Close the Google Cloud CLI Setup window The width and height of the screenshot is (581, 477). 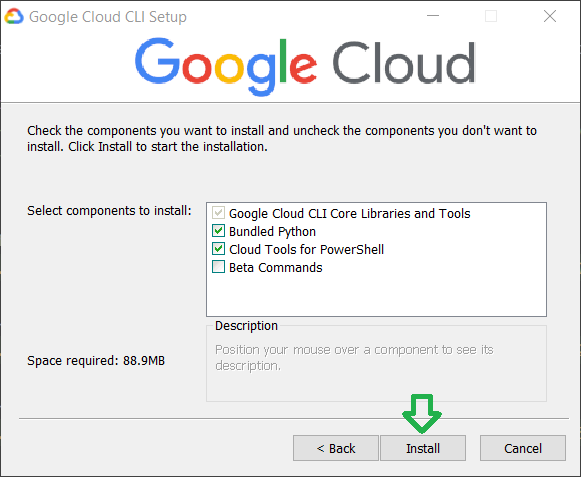[550, 16]
